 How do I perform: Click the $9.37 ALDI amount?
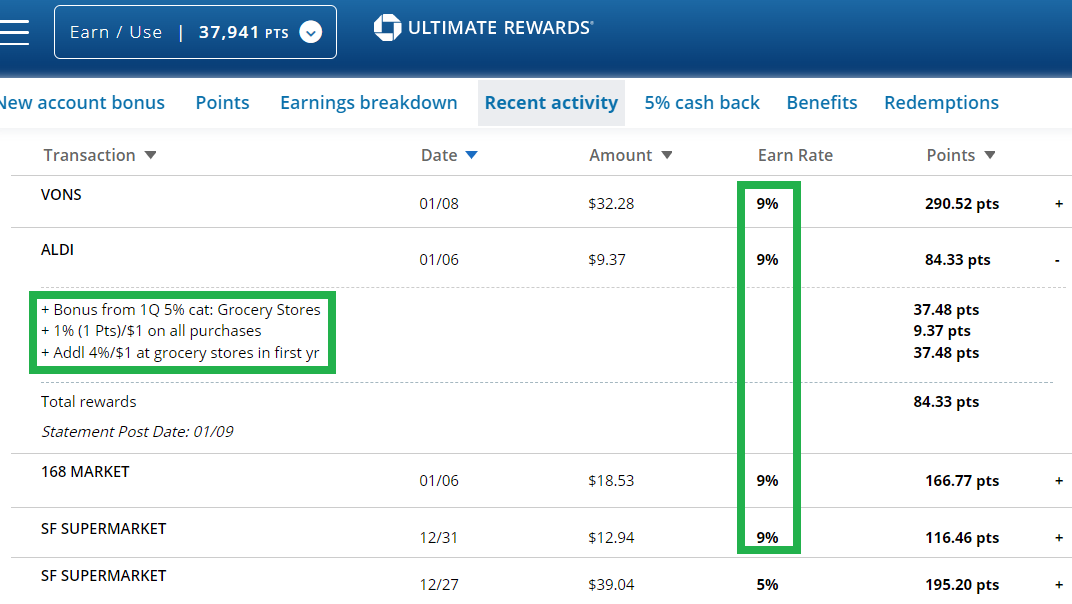pyautogui.click(x=606, y=260)
